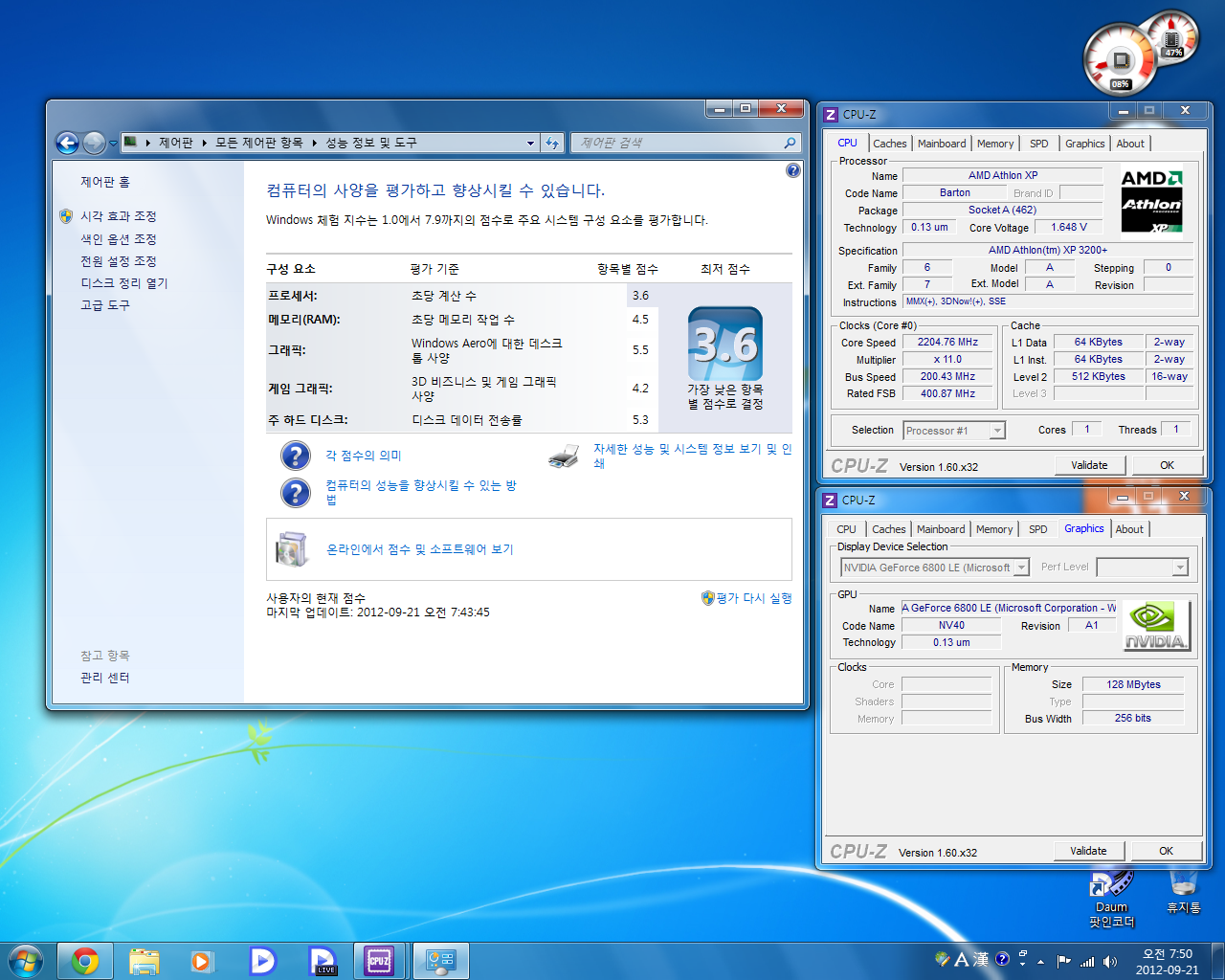Open '디스크 정리 열기' in the left sidebar

pos(124,283)
